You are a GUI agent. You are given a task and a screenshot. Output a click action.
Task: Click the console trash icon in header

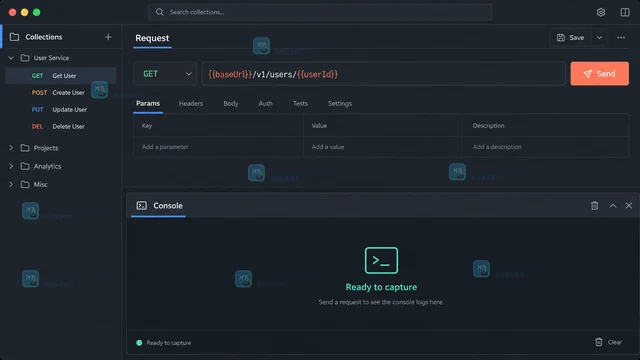pyautogui.click(x=595, y=206)
